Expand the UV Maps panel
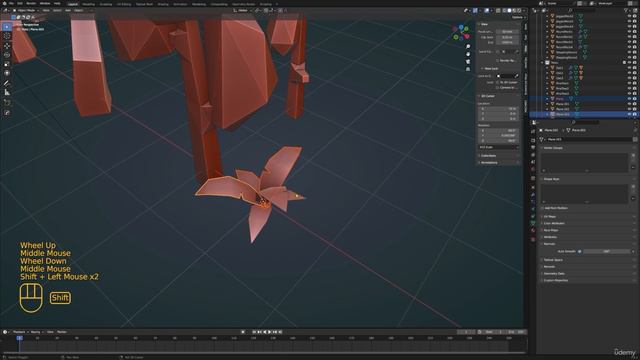 549,217
